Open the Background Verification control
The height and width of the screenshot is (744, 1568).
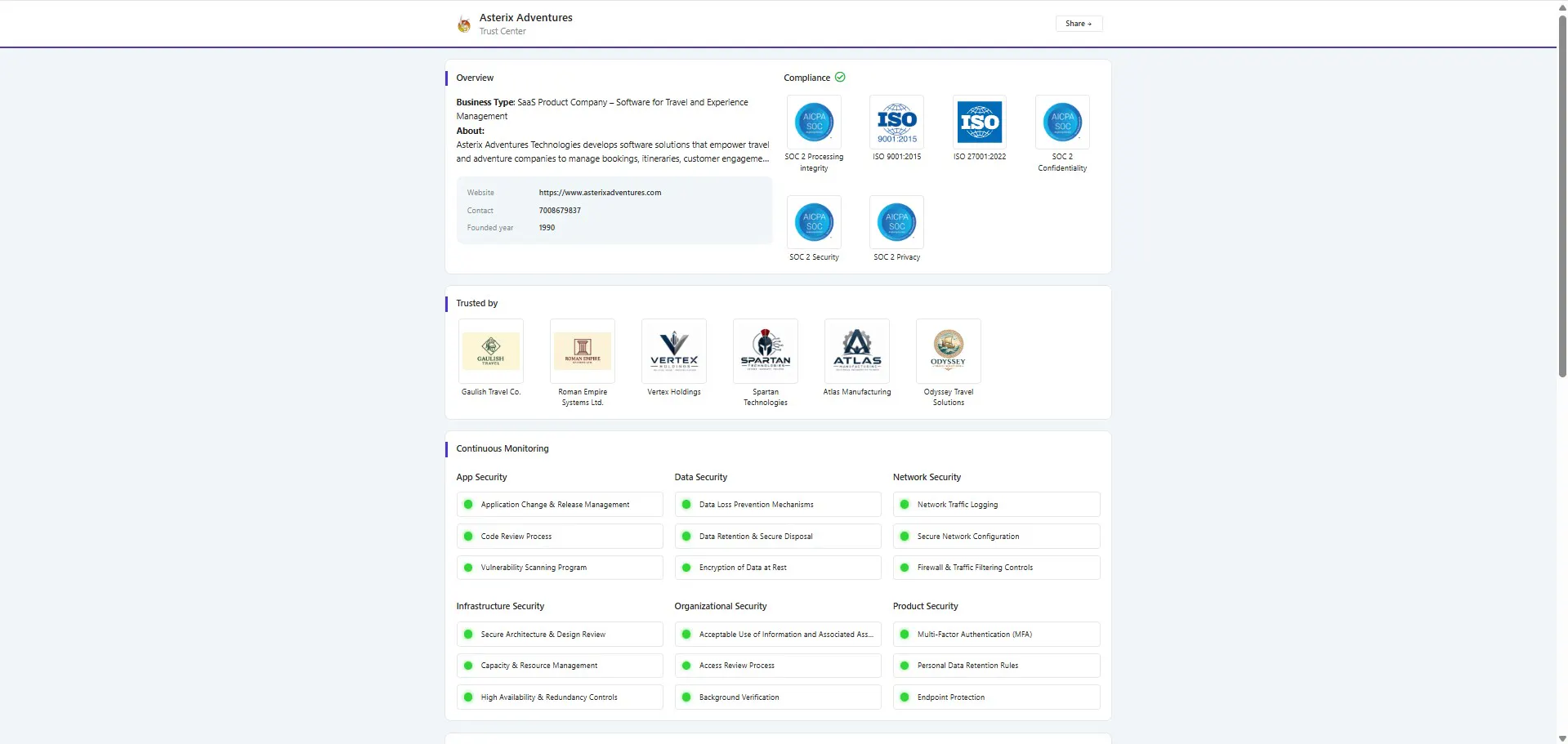point(778,697)
